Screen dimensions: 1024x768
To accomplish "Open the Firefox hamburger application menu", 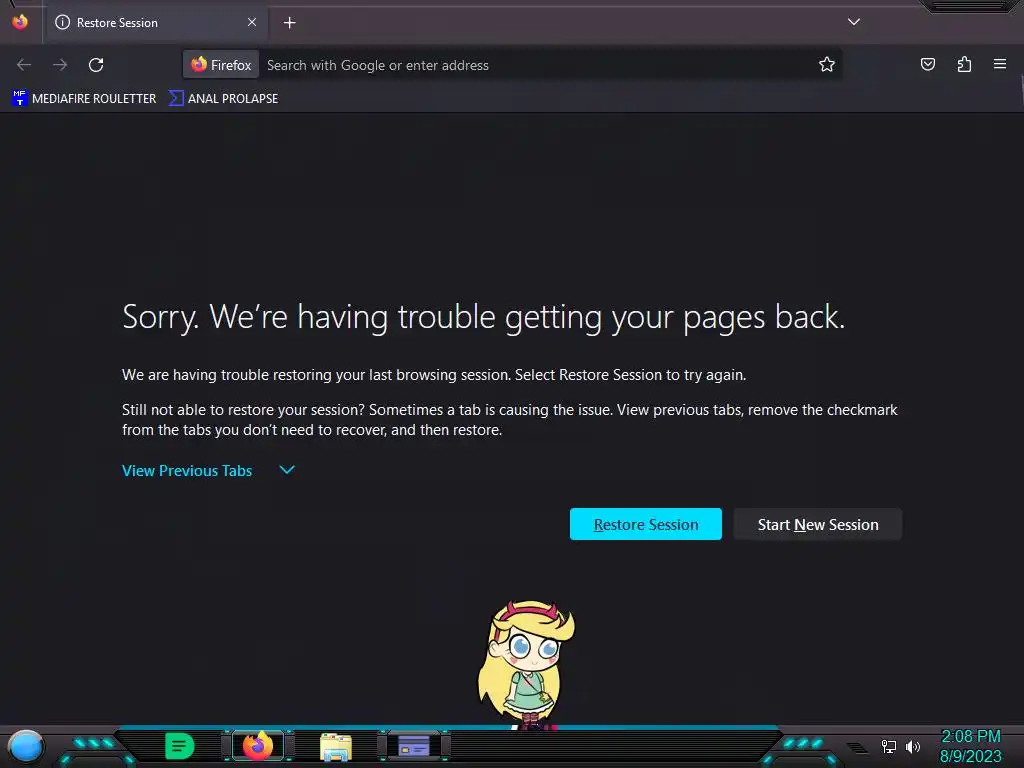I will 1000,64.
